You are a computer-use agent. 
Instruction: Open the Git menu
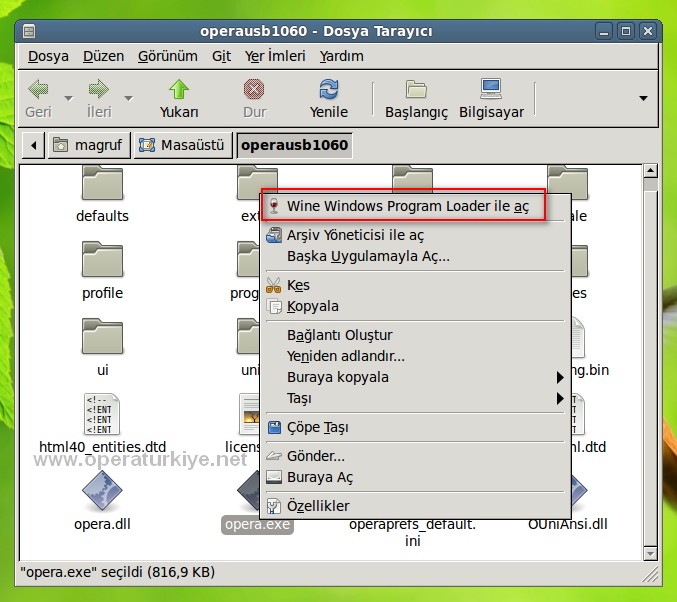(x=221, y=56)
